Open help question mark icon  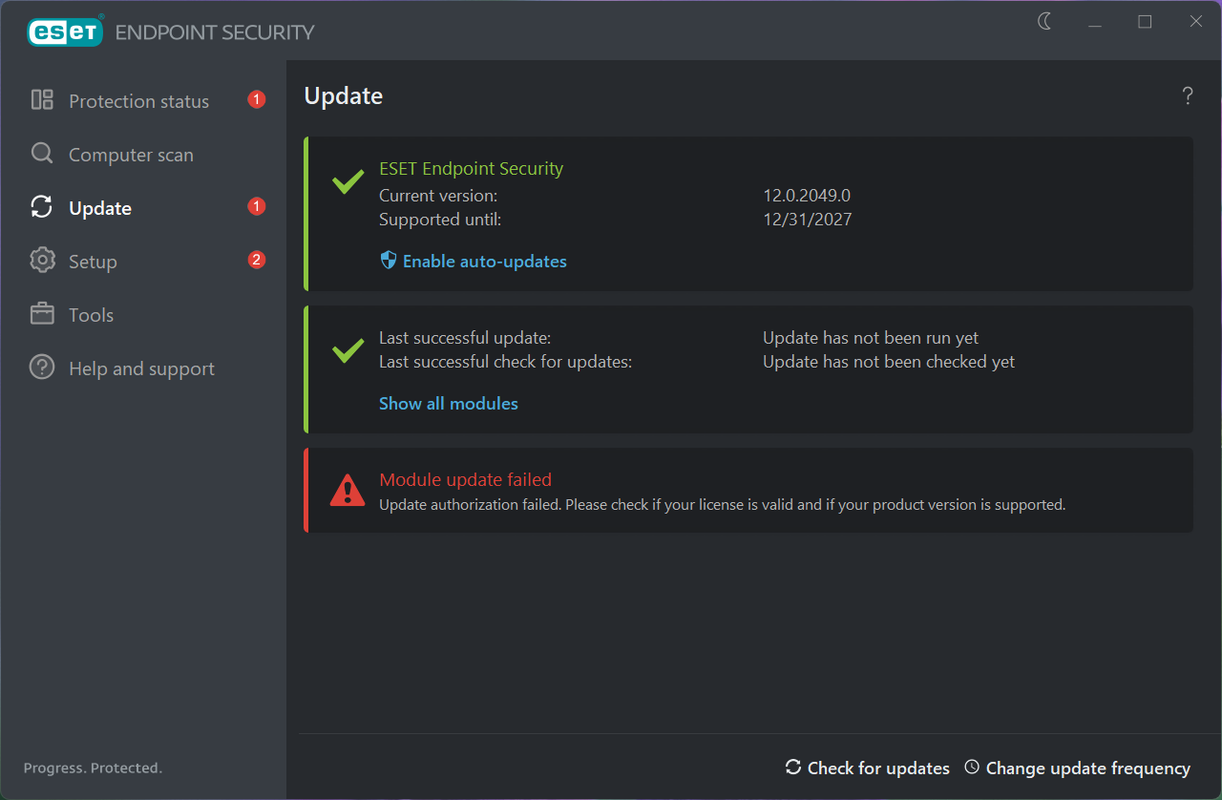(1187, 96)
